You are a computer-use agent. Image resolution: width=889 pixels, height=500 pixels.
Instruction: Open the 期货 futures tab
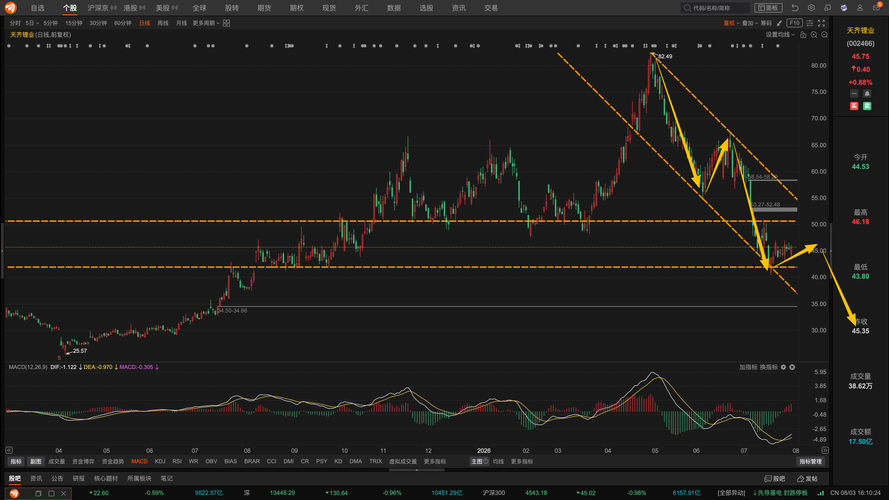(264, 8)
